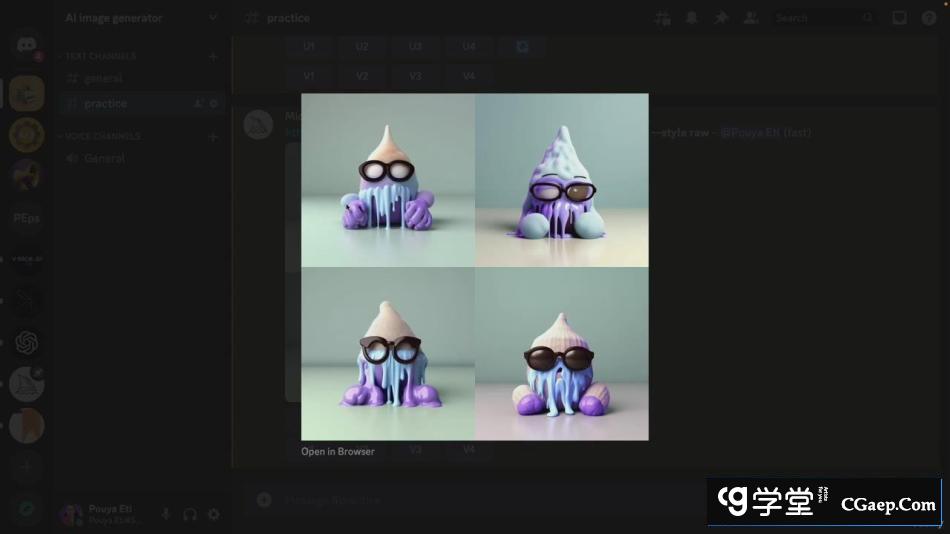Click the U1 upscale button
This screenshot has height=534, width=950.
309,46
